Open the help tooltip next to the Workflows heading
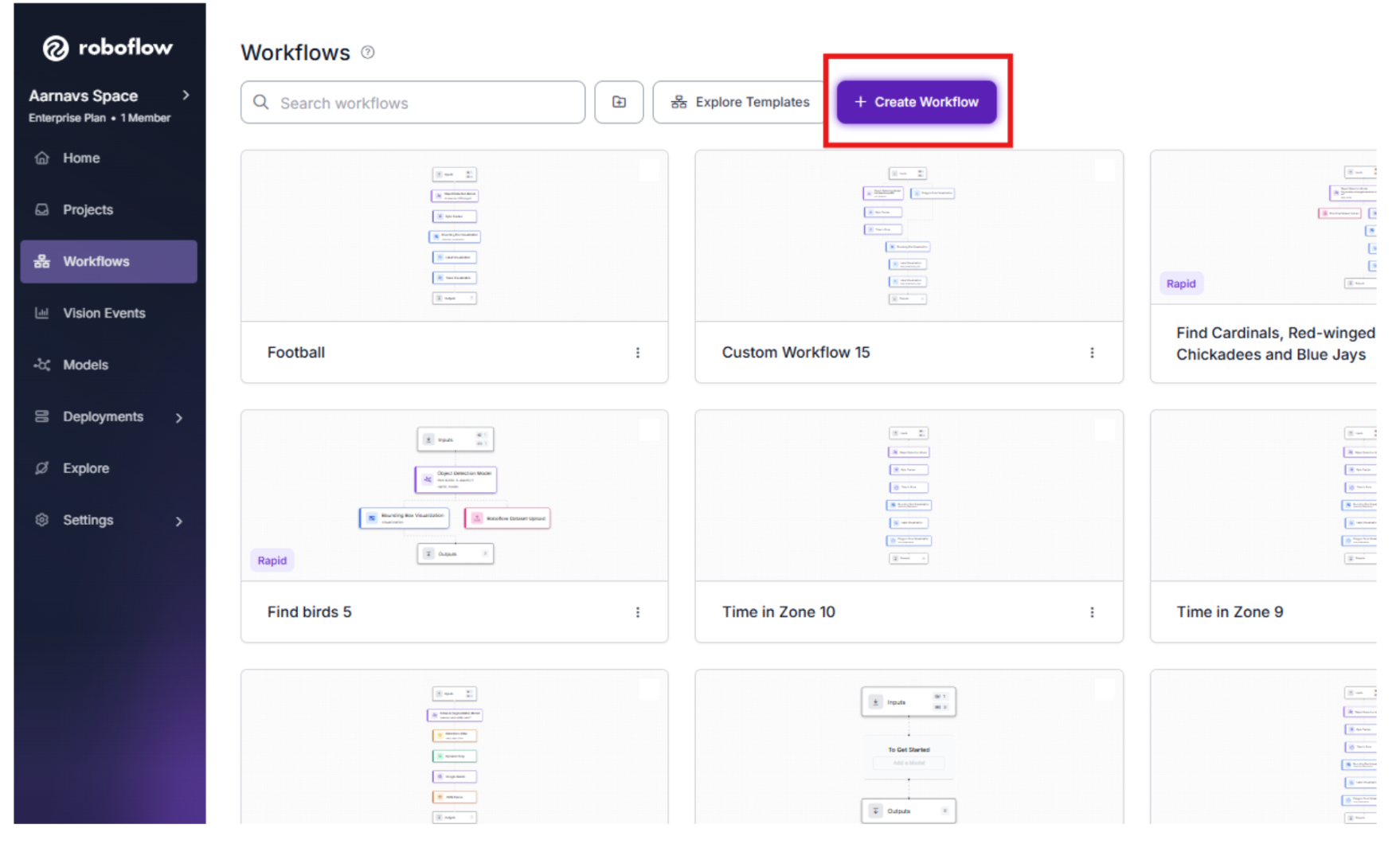This screenshot has height=844, width=1400. pos(367,51)
